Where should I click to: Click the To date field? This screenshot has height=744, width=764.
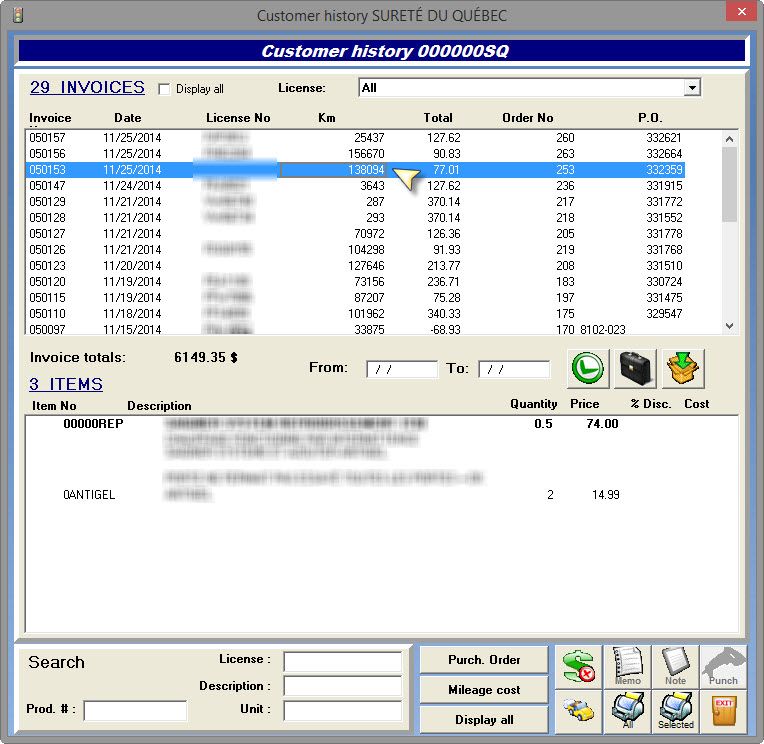pos(514,369)
